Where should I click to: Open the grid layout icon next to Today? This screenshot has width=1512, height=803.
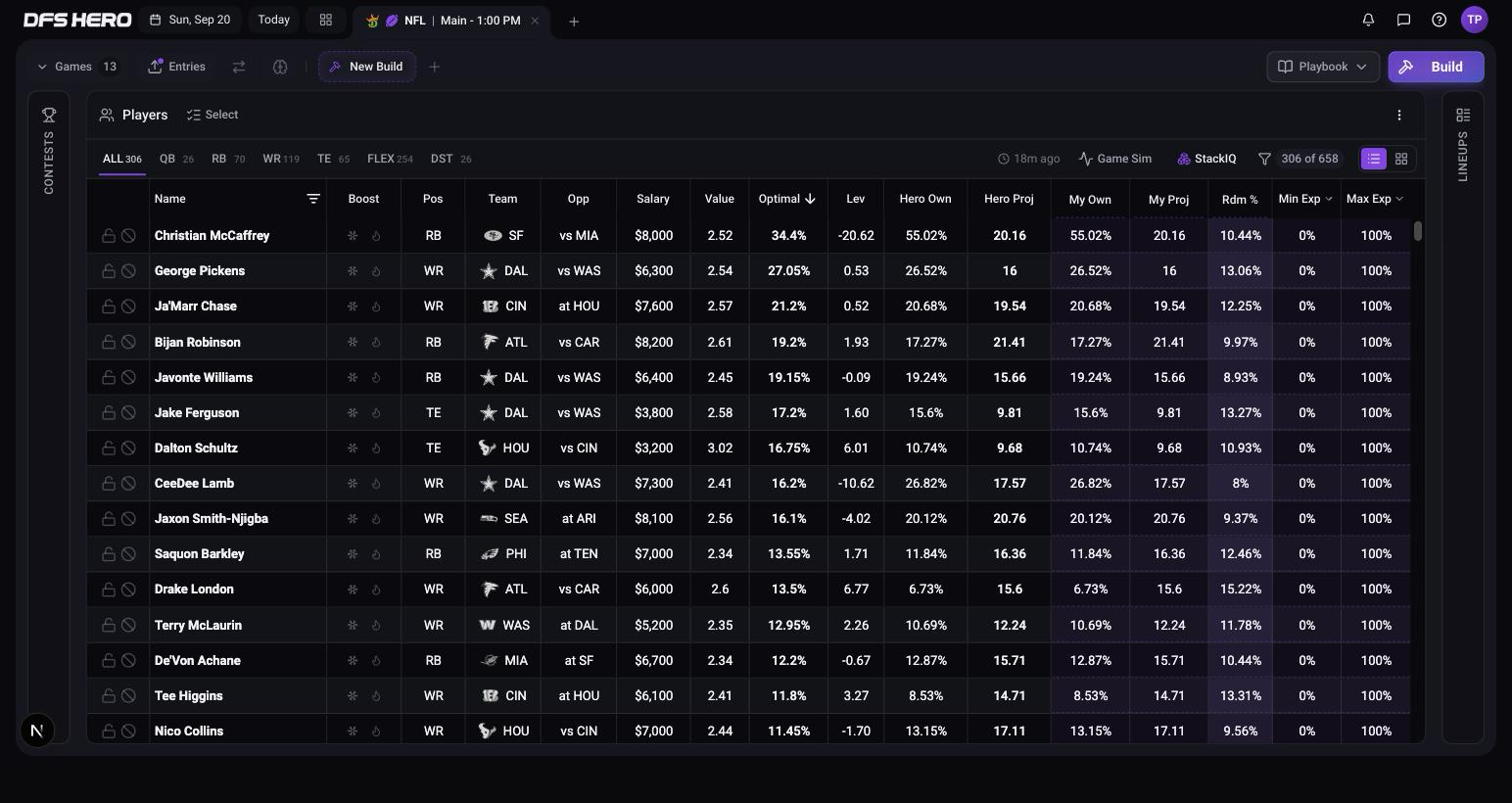(326, 20)
